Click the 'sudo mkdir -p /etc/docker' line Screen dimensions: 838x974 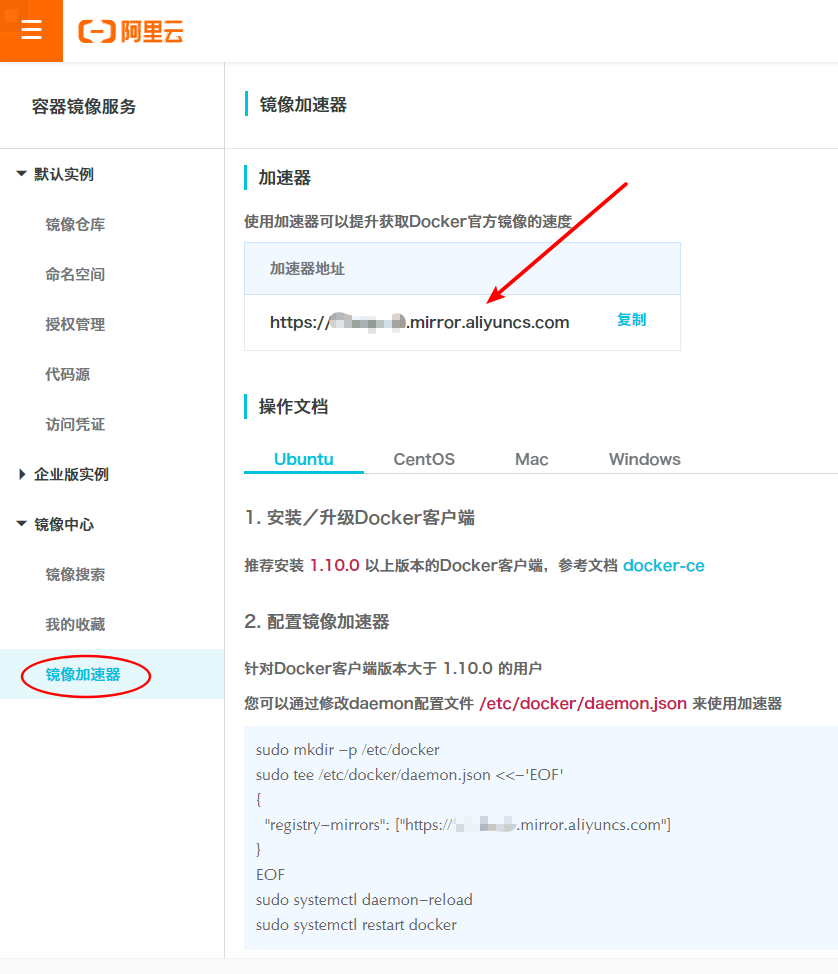[x=348, y=750]
